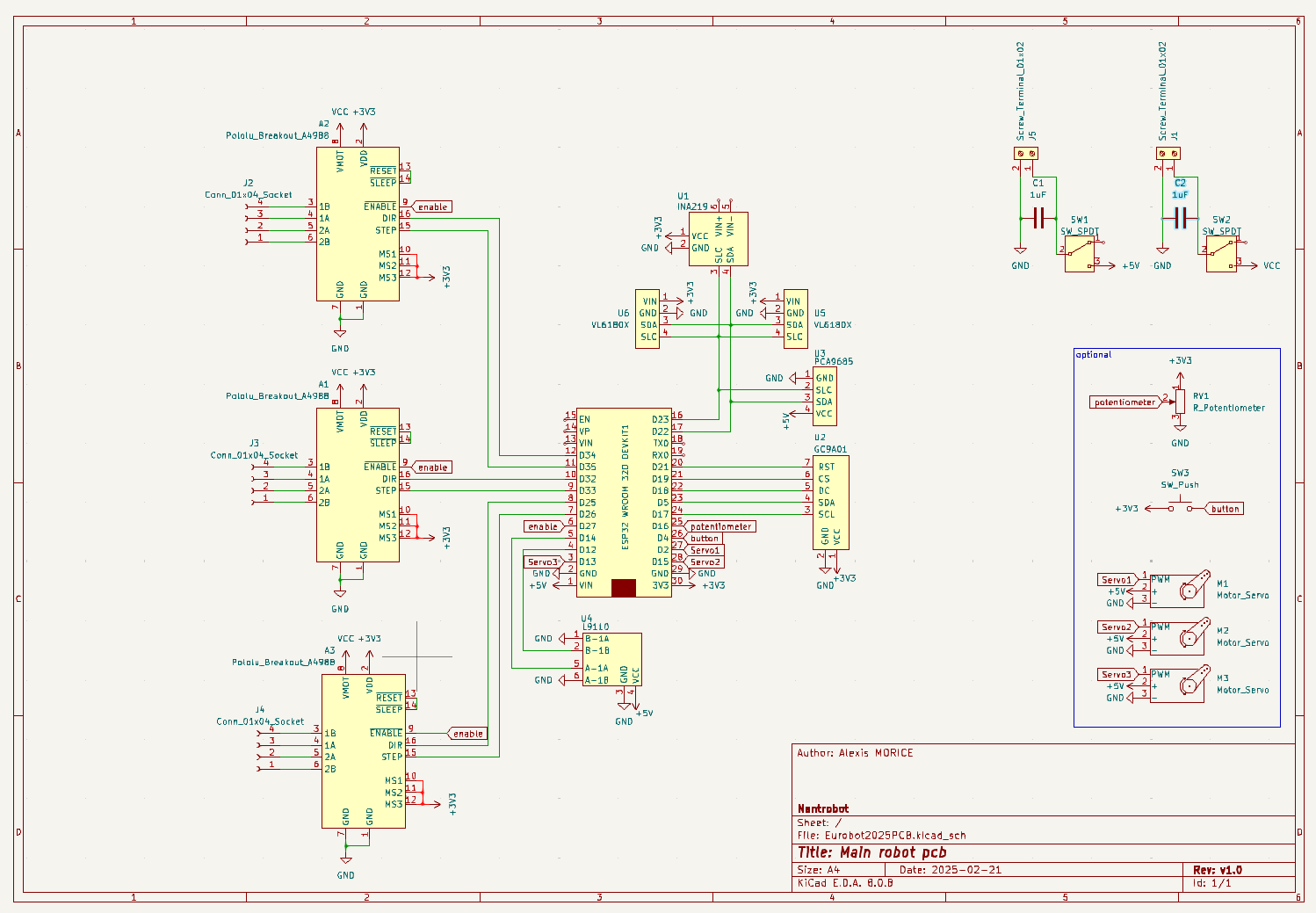This screenshot has height=913, width=1316.
Task: Select the A2 Pololu A4988 driver
Action: coord(358,224)
